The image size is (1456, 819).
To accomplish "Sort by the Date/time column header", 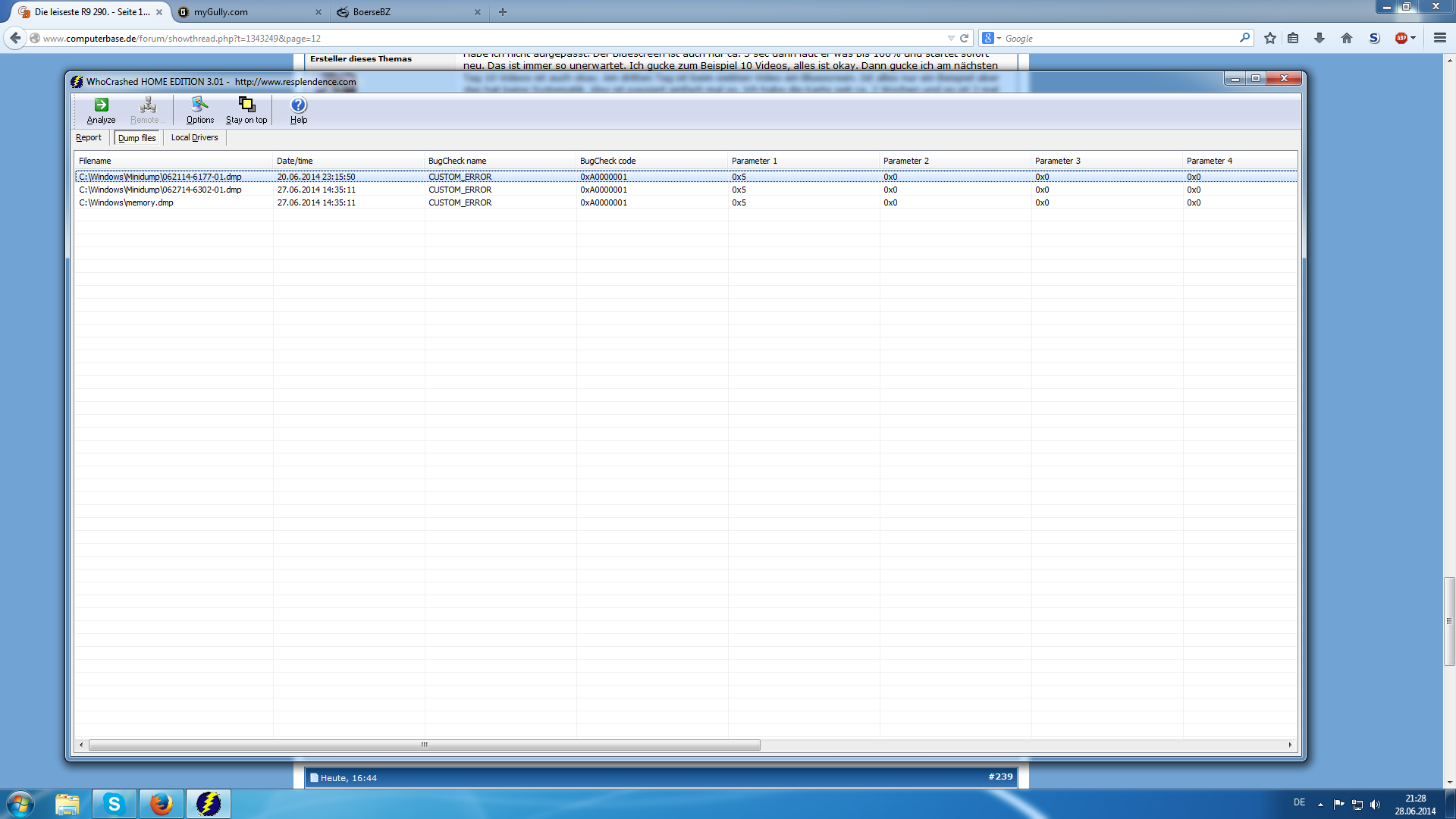I will tap(294, 161).
